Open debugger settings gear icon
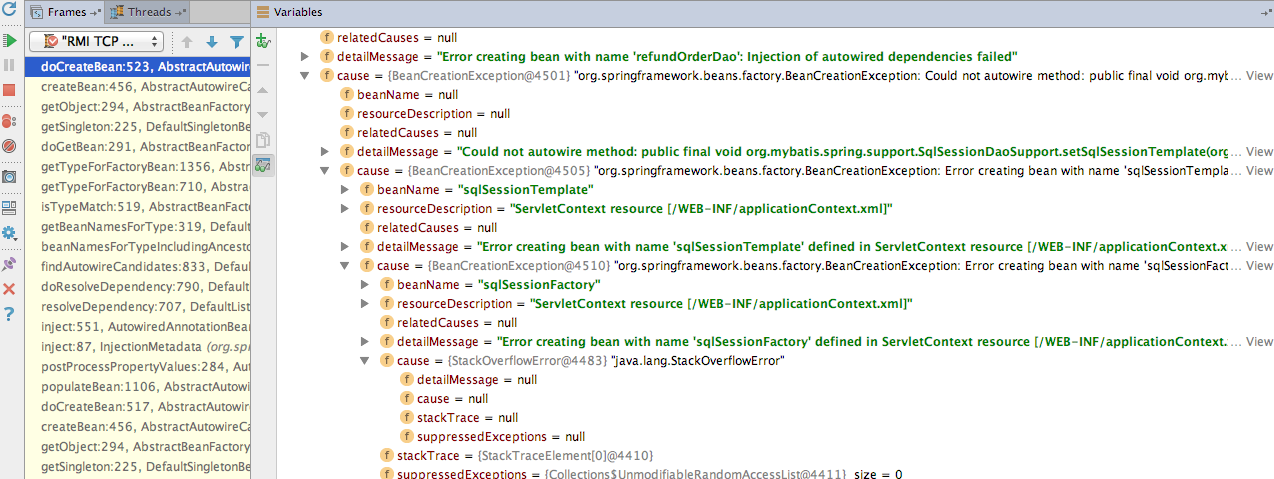 coord(10,233)
